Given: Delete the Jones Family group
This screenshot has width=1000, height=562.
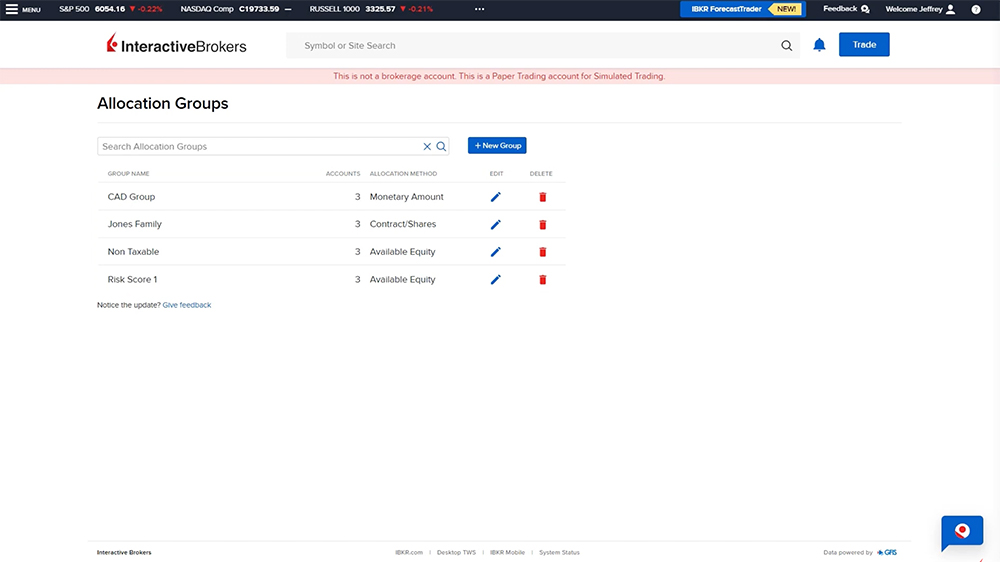Looking at the screenshot, I should (543, 225).
